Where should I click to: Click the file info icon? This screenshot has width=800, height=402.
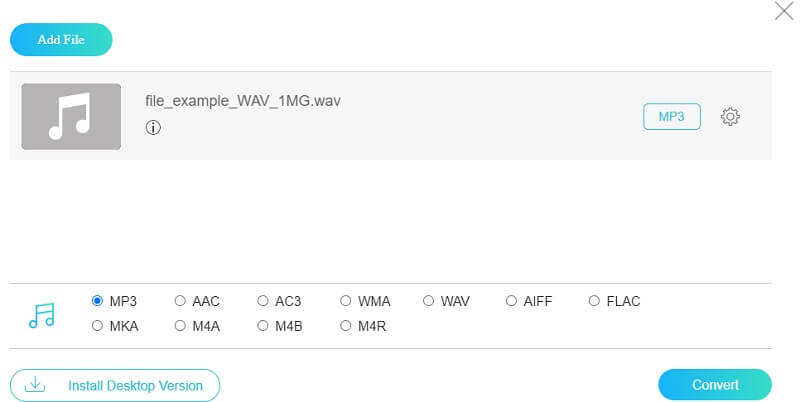[153, 128]
